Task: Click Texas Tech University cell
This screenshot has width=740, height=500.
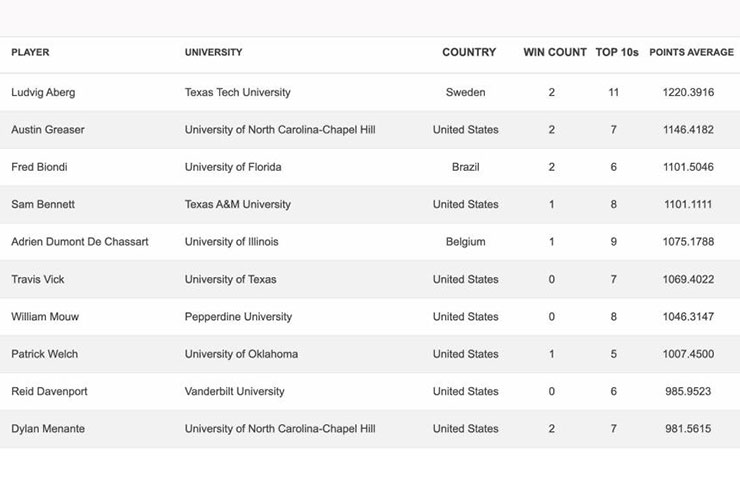Action: point(237,93)
